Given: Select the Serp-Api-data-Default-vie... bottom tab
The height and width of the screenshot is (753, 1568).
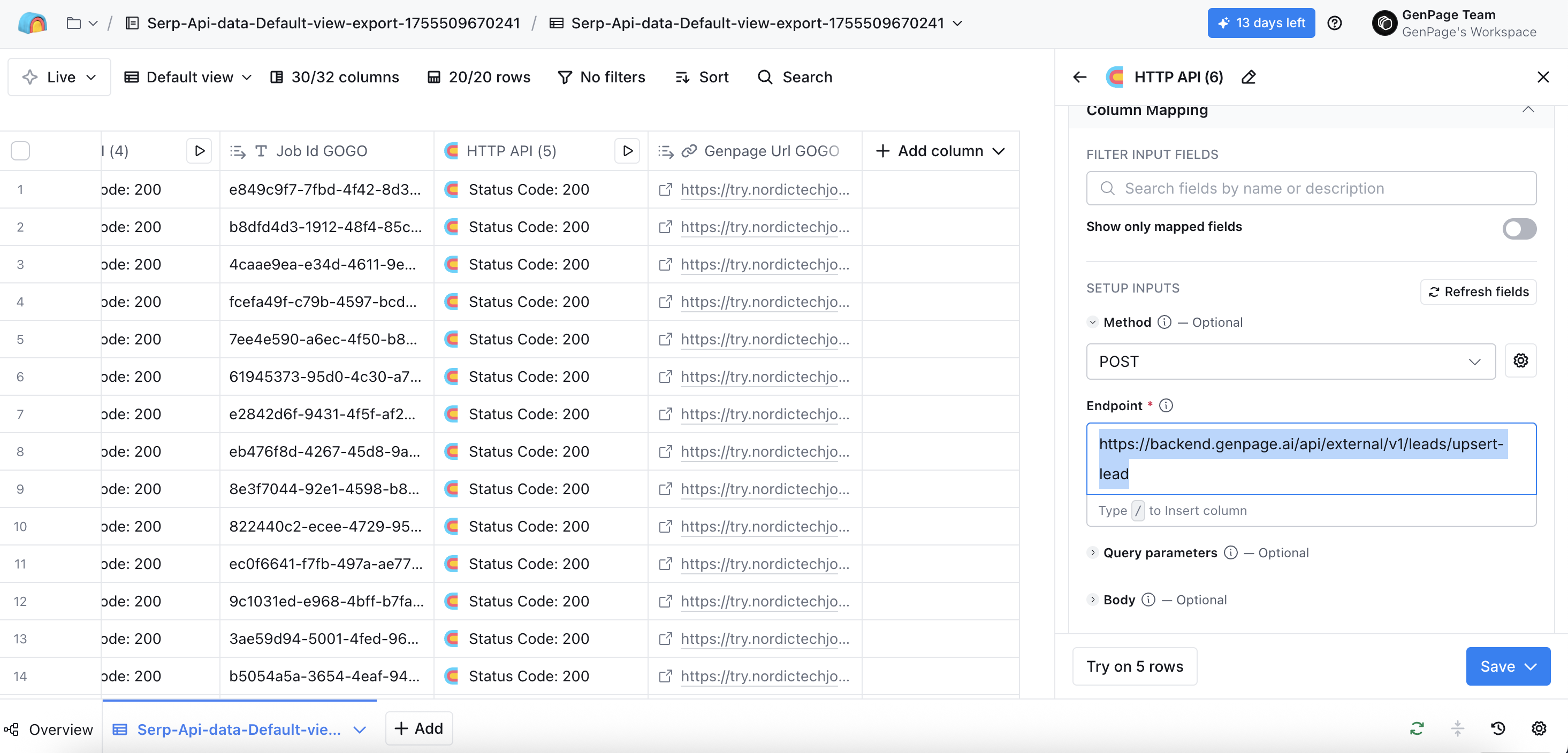Looking at the screenshot, I should coord(238,729).
